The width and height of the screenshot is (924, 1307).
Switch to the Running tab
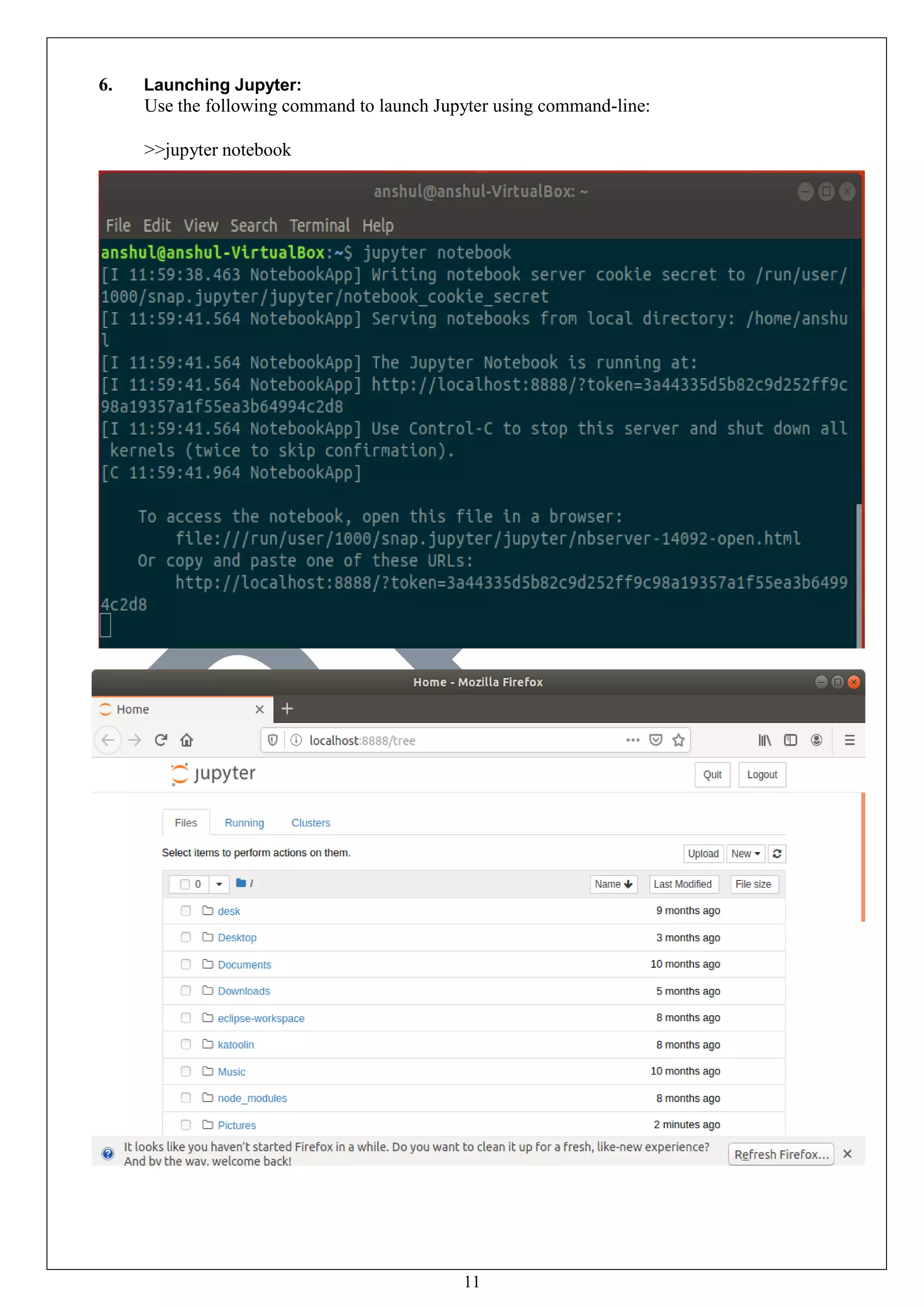point(244,823)
